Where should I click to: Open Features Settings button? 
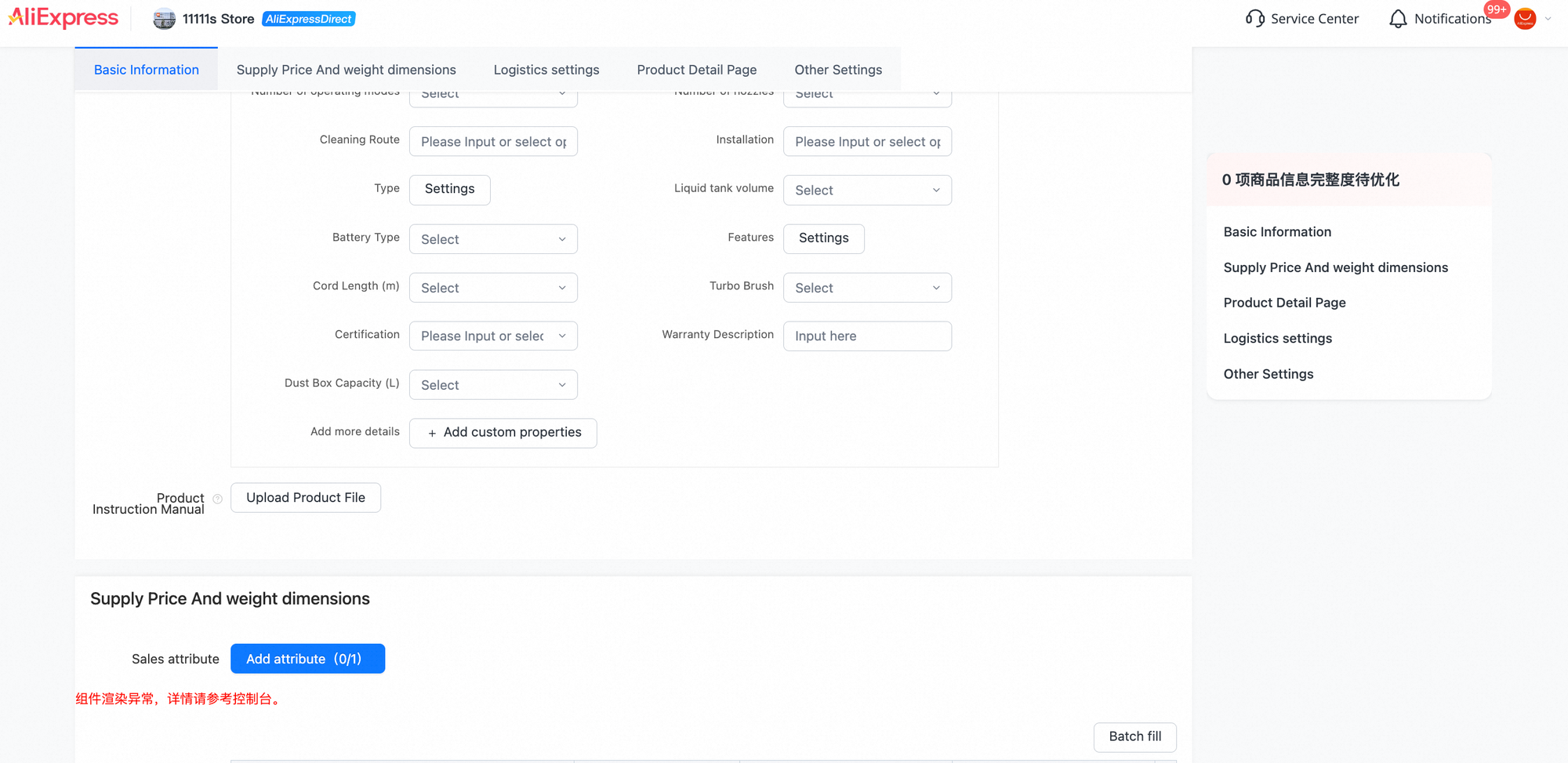coord(824,238)
